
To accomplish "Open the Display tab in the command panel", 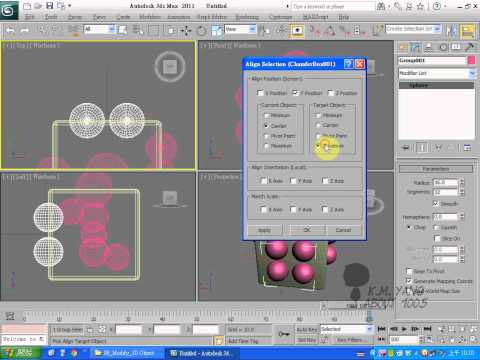I will coord(456,47).
